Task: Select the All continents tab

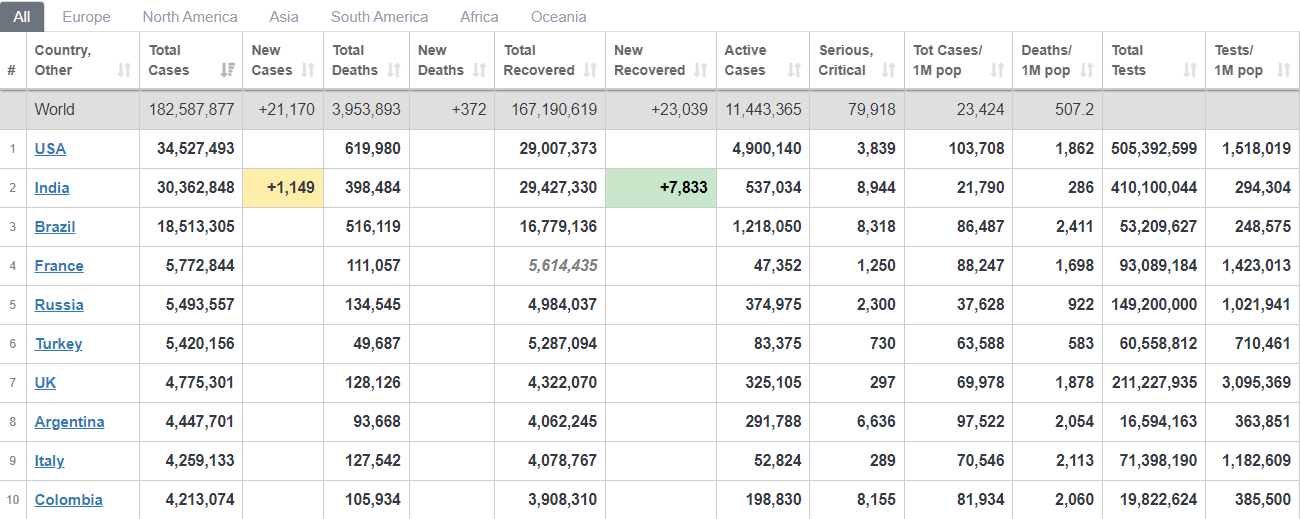Action: click(22, 17)
